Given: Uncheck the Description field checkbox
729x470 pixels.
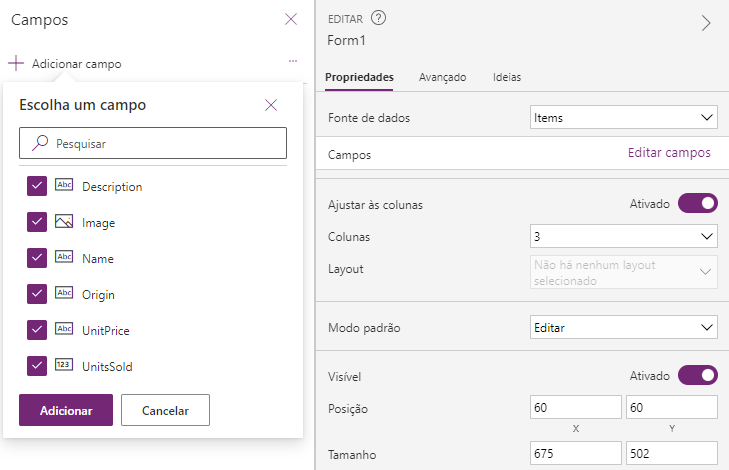Looking at the screenshot, I should (37, 186).
